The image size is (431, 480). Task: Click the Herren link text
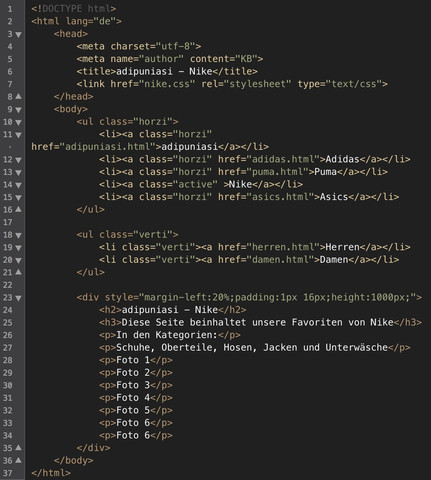(342, 247)
